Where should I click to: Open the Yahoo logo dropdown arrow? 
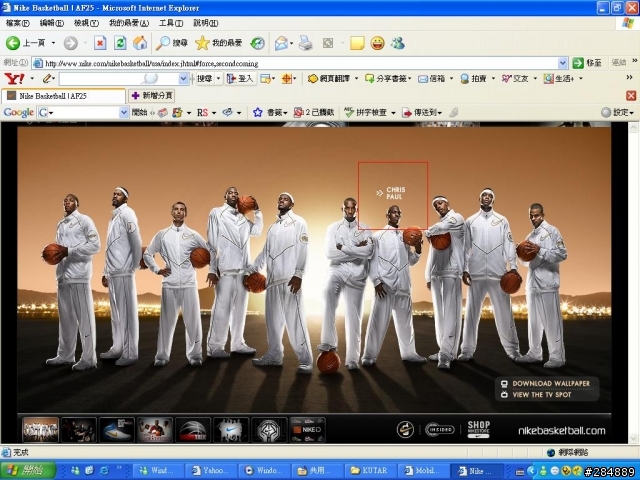tap(32, 78)
